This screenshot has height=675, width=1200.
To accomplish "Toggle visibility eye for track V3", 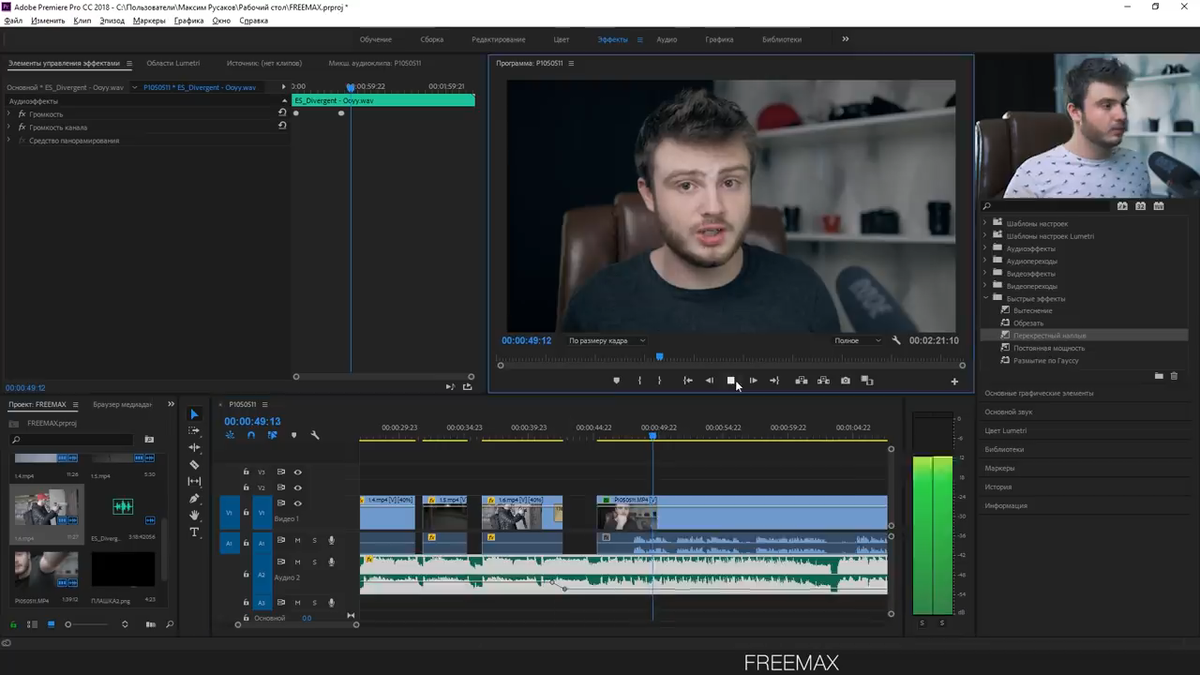I will point(298,472).
